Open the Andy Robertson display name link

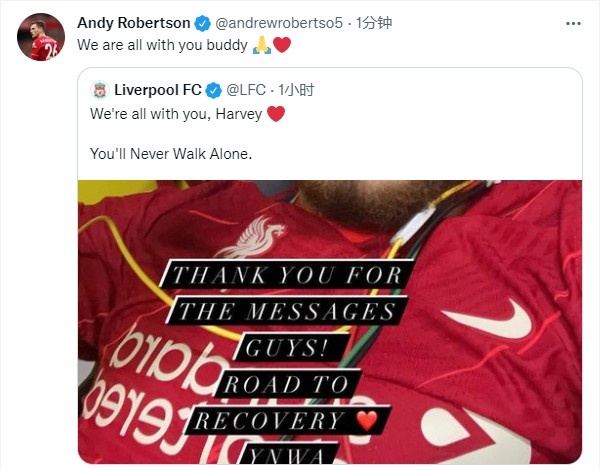134,23
